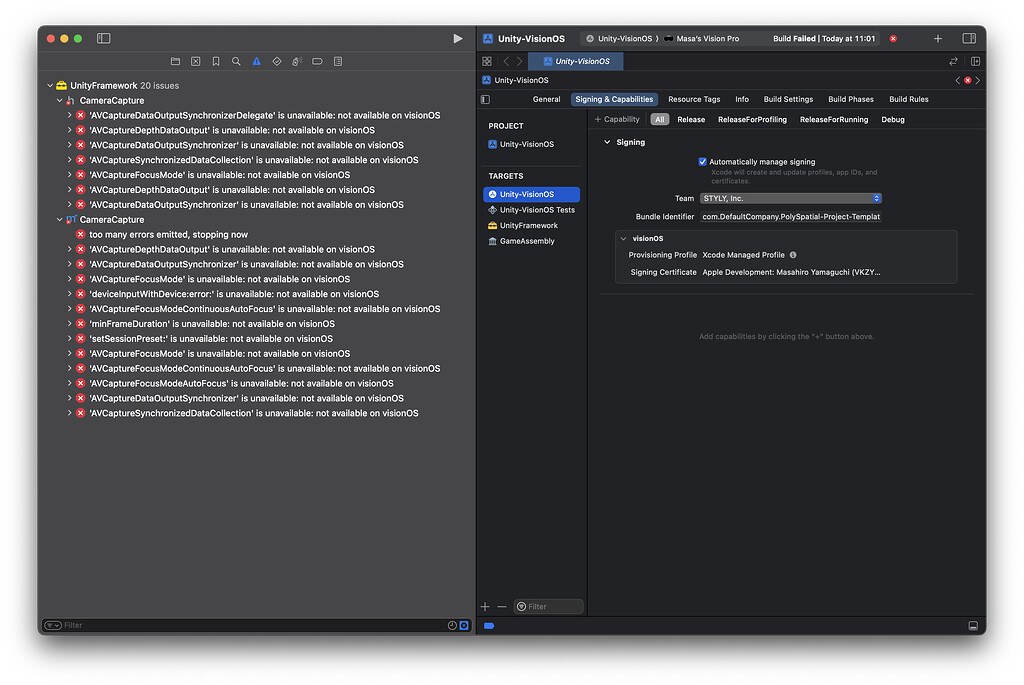Toggle the left navigator sidebar icon

point(103,39)
